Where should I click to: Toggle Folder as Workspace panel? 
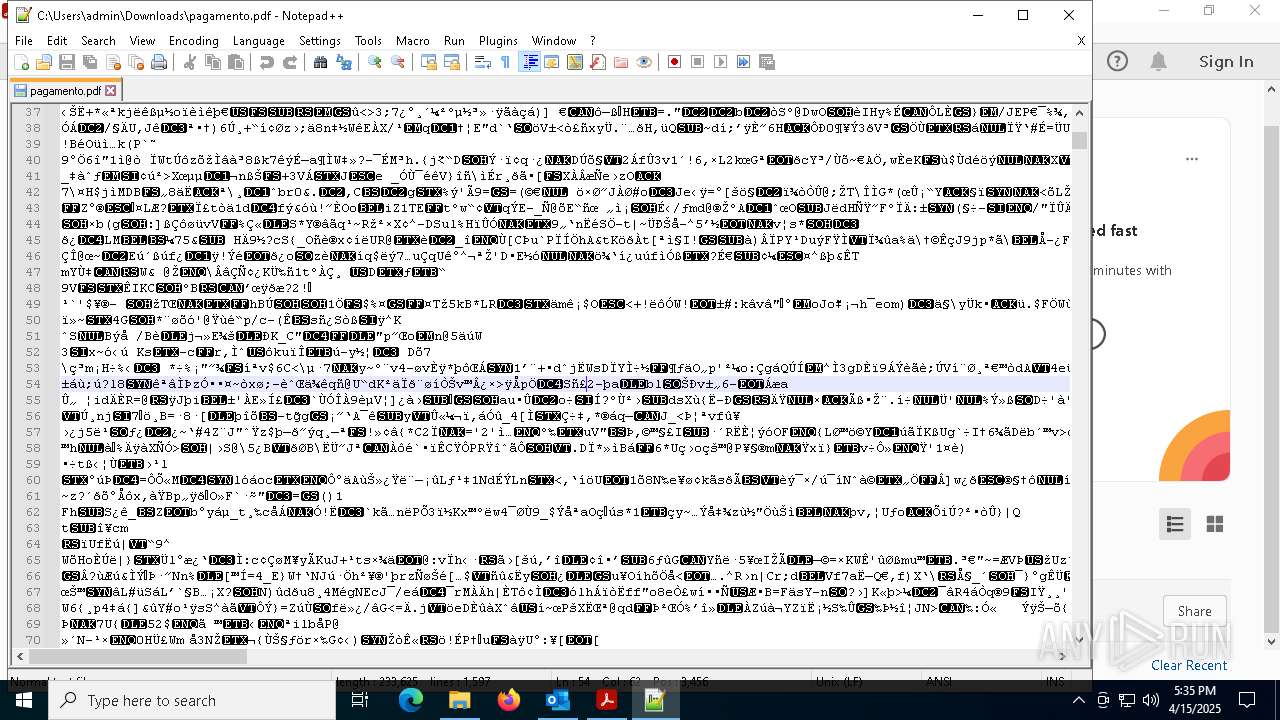click(621, 62)
